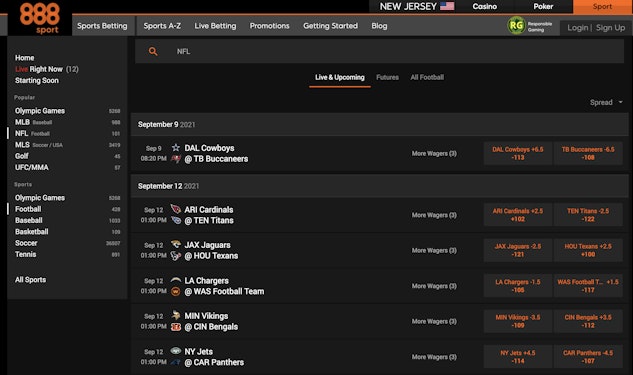Open Live Right Now (12)

47,69
